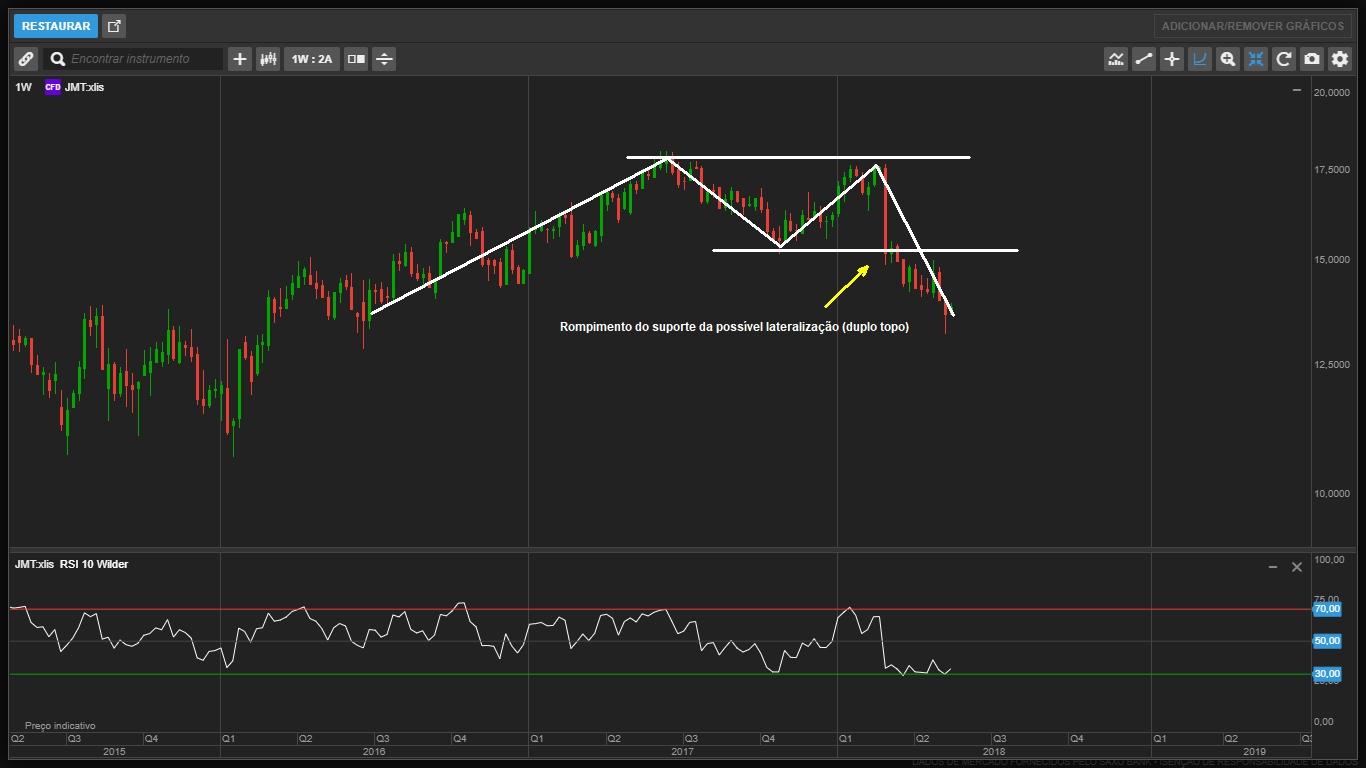Click the RESTAURAR button
1366x768 pixels.
56,26
